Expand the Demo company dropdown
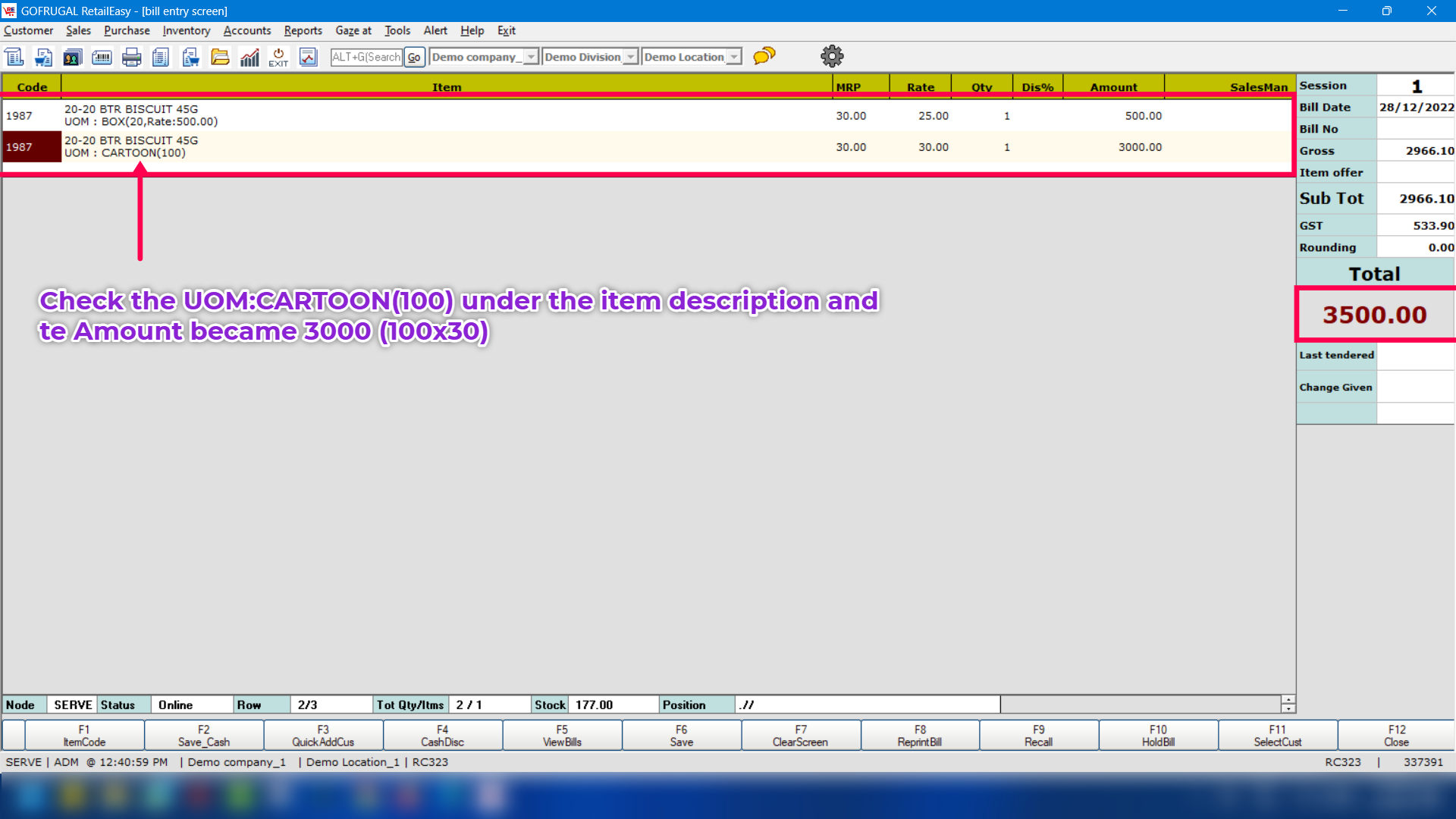Image resolution: width=1456 pixels, height=819 pixels. tap(531, 57)
